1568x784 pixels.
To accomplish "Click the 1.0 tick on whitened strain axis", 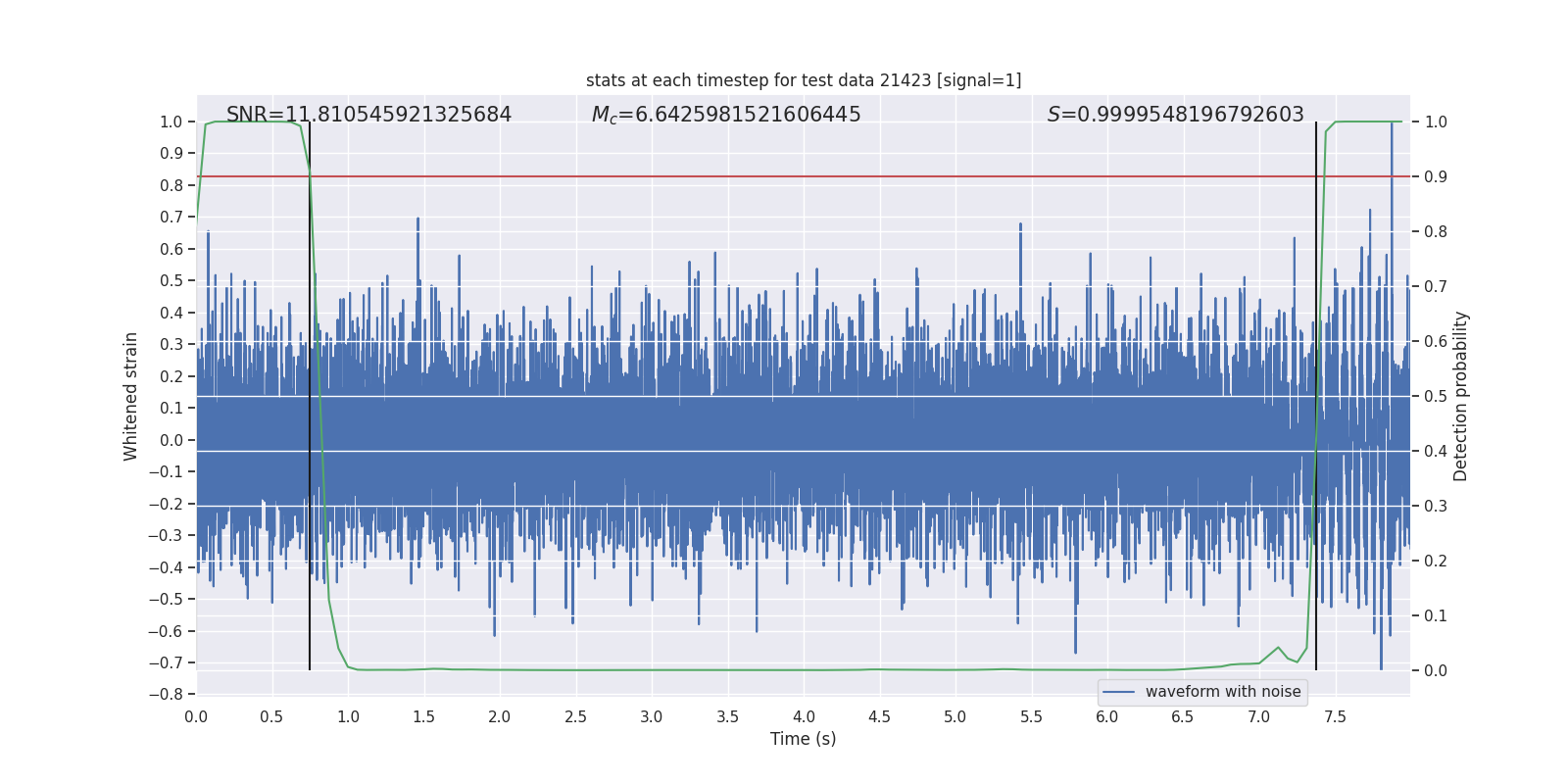I will pyautogui.click(x=171, y=122).
